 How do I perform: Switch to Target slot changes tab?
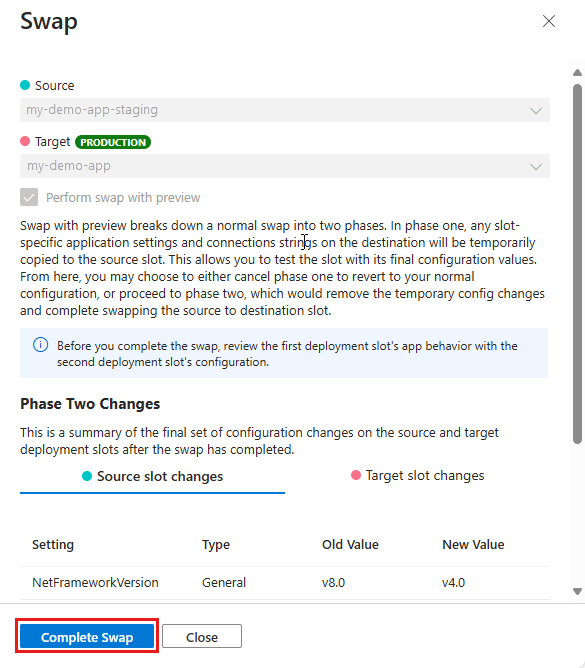pos(418,475)
